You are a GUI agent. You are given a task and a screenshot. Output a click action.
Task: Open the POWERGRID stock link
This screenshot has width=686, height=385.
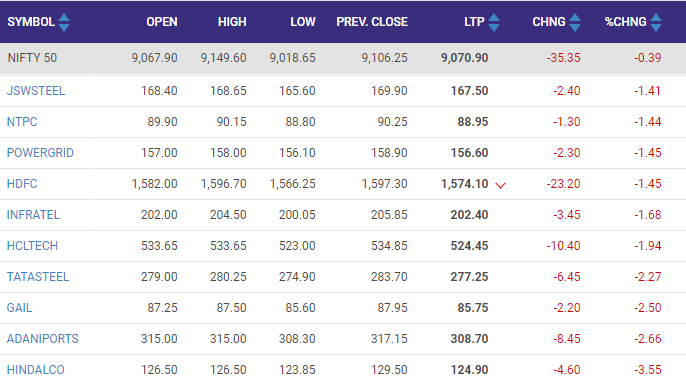click(40, 153)
